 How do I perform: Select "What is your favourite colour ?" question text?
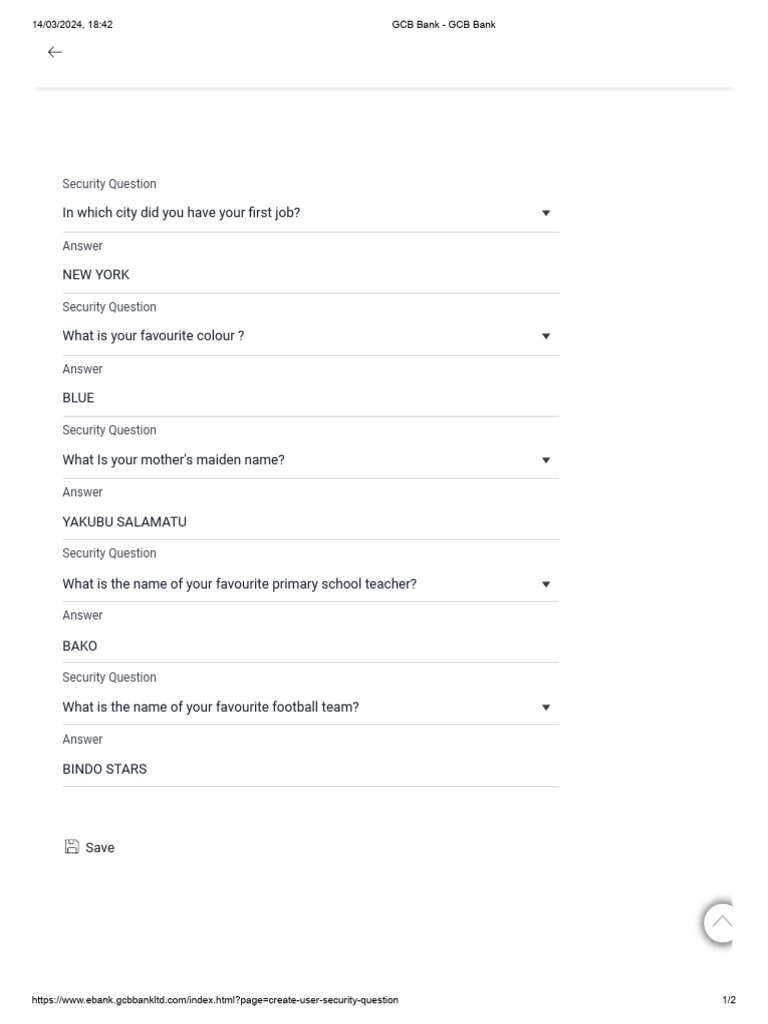pos(153,336)
